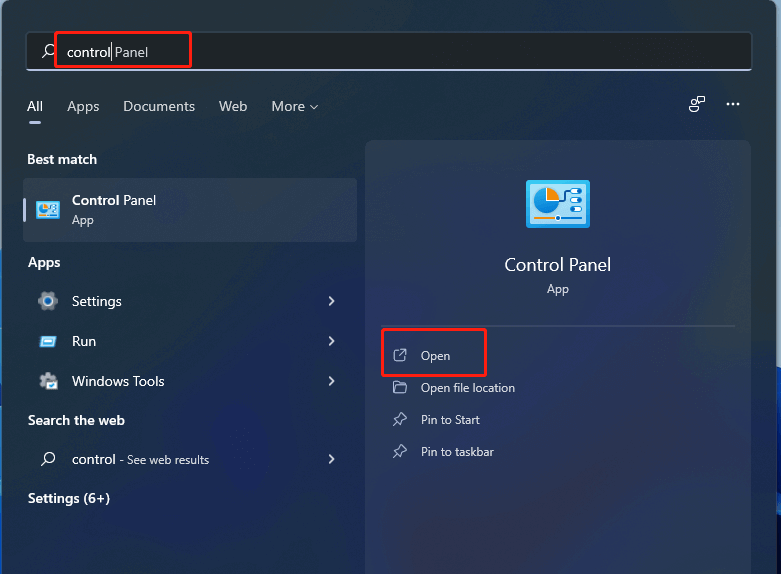Click the Control Panel title in preview pane
The height and width of the screenshot is (574, 781).
(557, 265)
